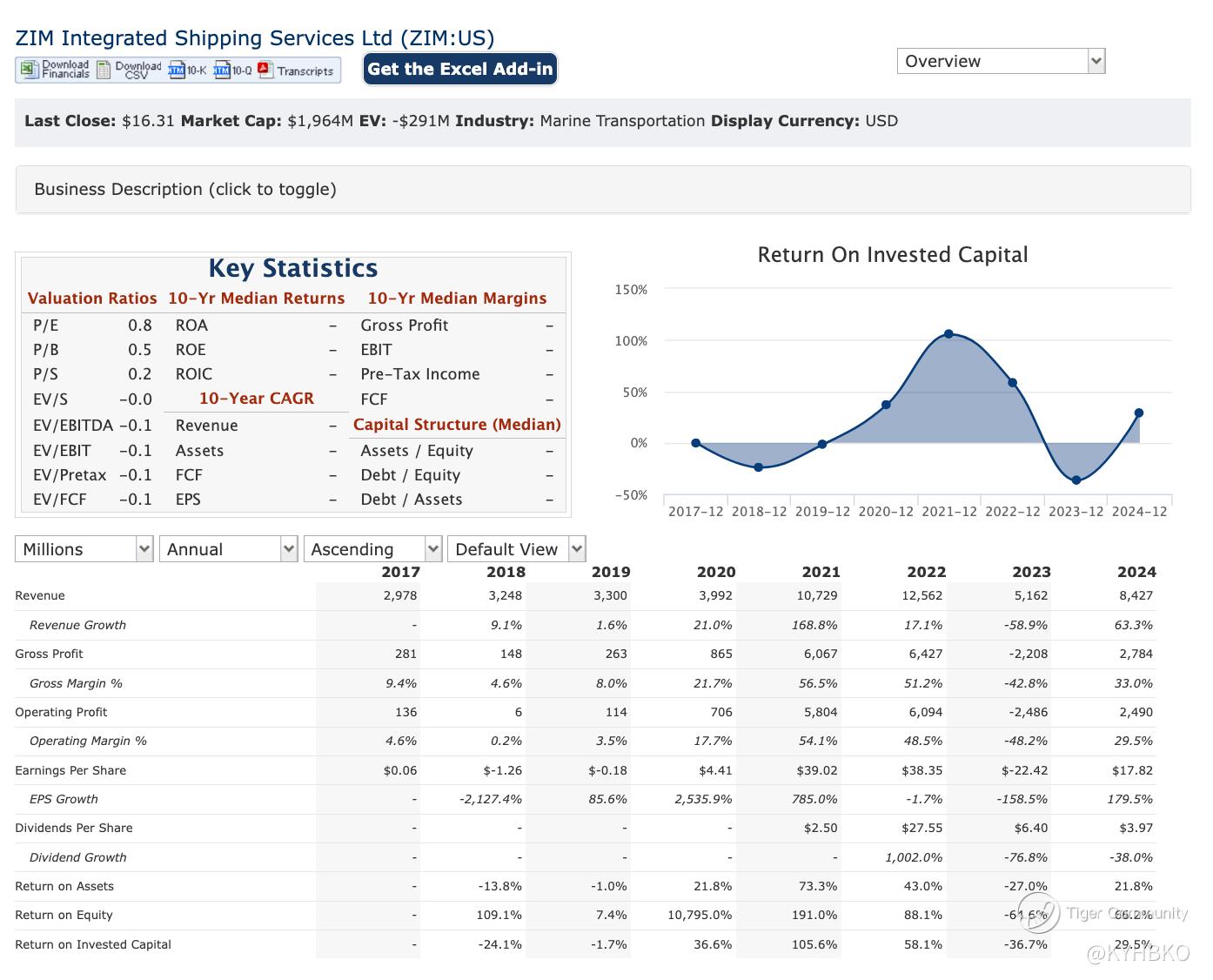Open the Transcripts PDF icon
The width and height of the screenshot is (1213, 980).
pyautogui.click(x=265, y=70)
